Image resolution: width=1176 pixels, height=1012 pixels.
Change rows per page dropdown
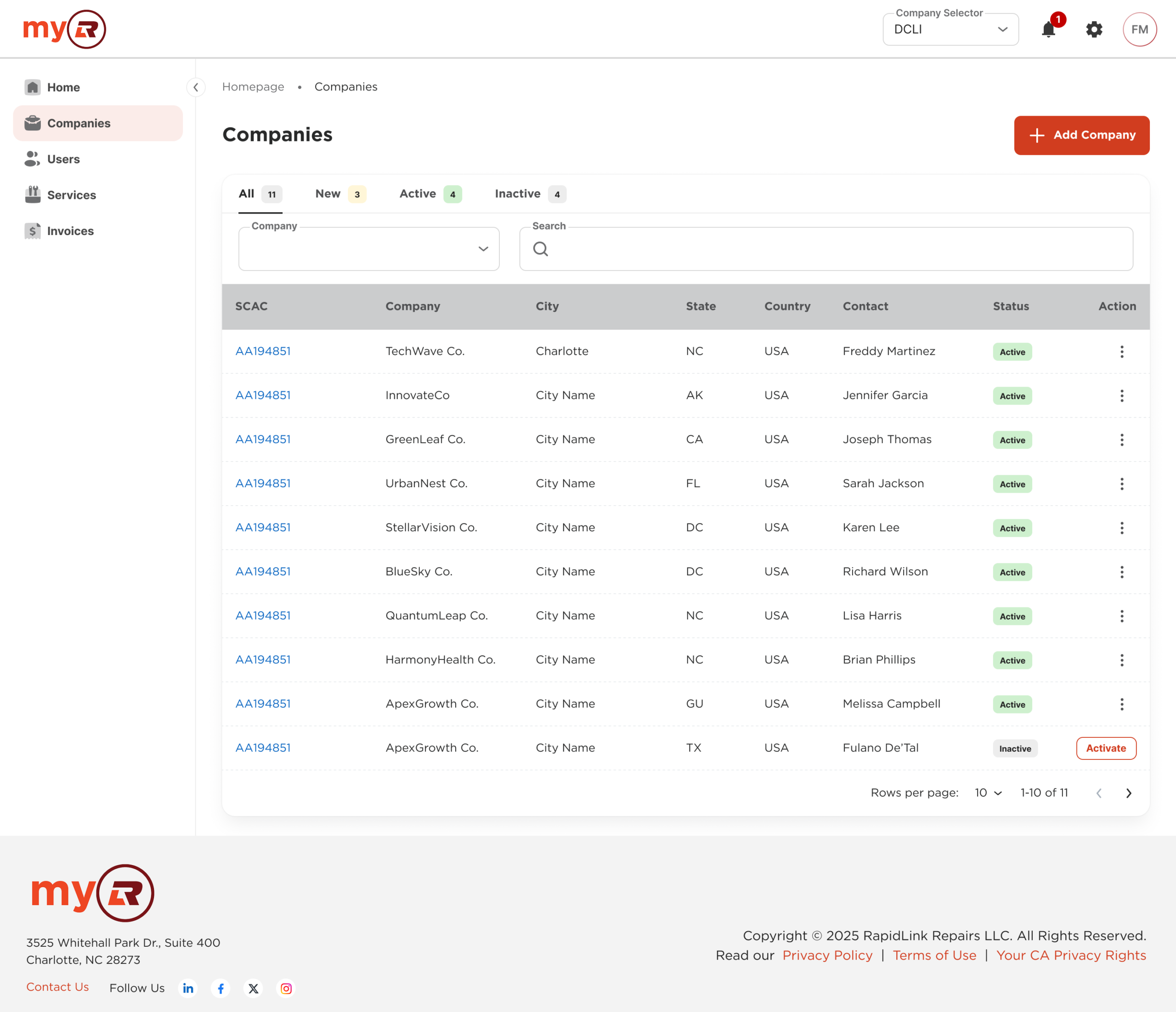[988, 793]
